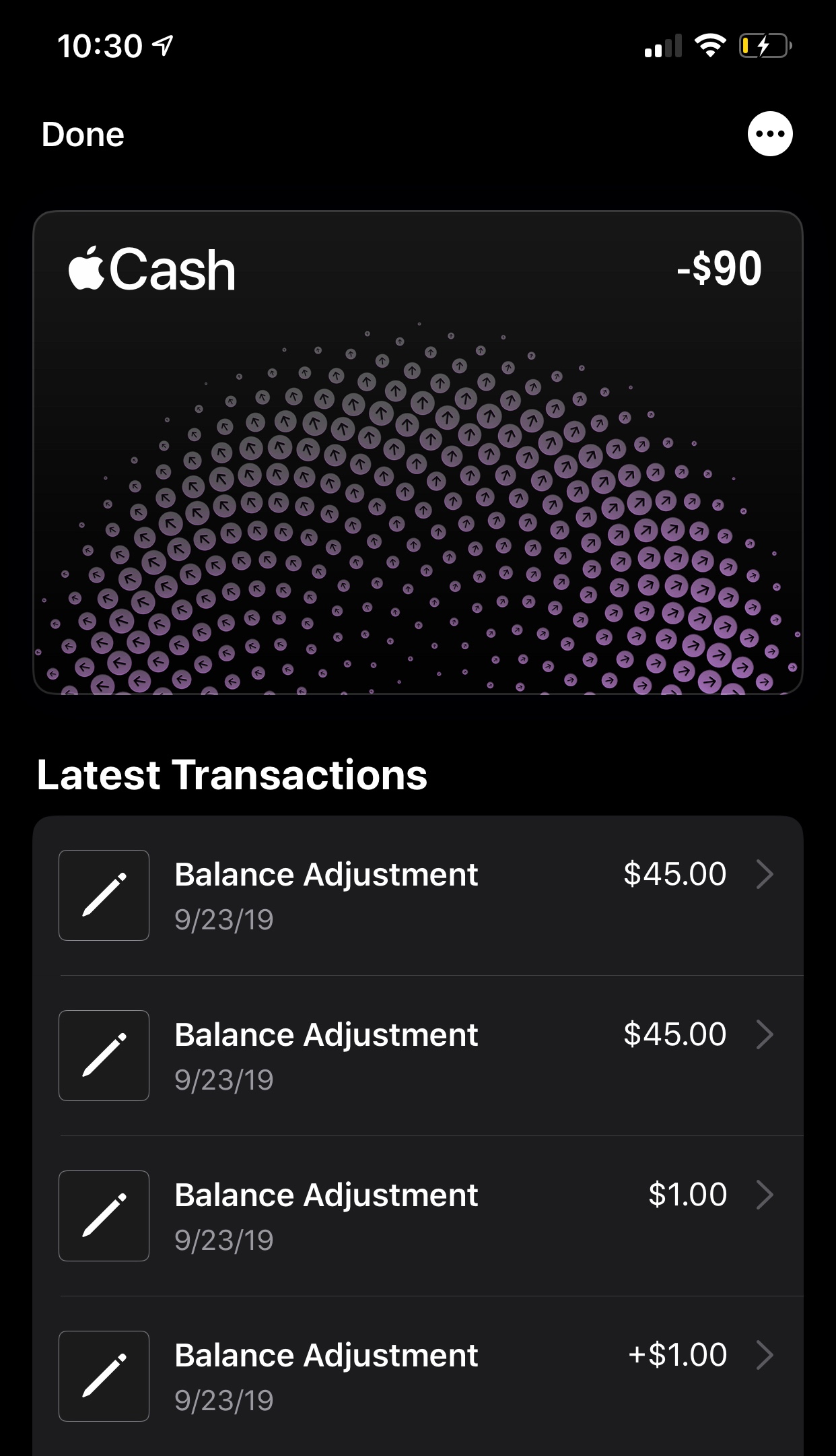836x1456 pixels.
Task: Open details chevron for $1.00 transaction
Action: click(765, 1195)
